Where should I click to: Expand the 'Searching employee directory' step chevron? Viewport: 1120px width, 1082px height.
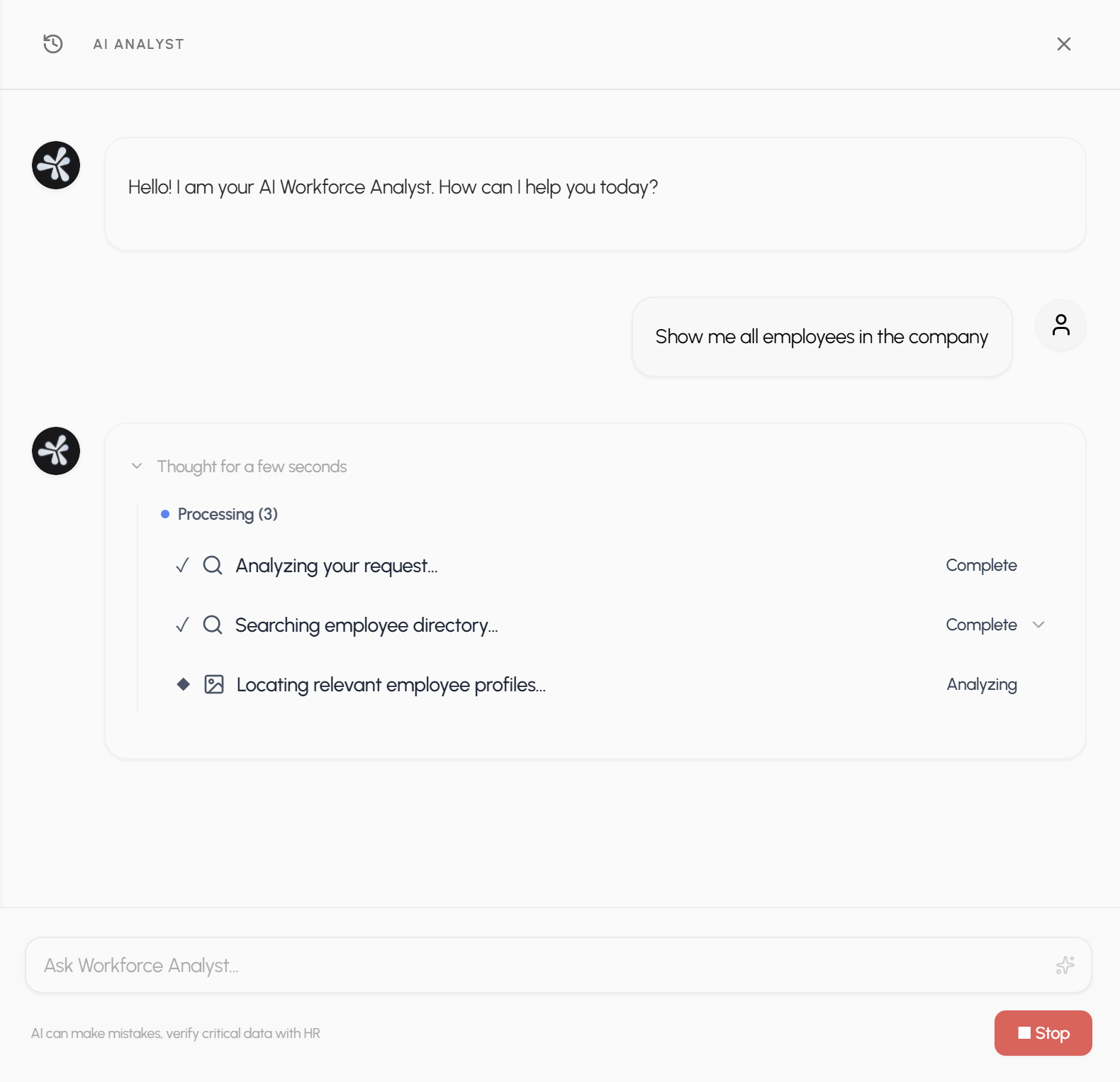[1038, 625]
